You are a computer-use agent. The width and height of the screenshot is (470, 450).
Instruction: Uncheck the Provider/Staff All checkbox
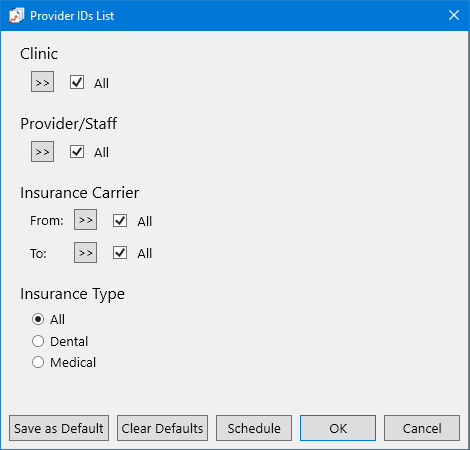(77, 152)
